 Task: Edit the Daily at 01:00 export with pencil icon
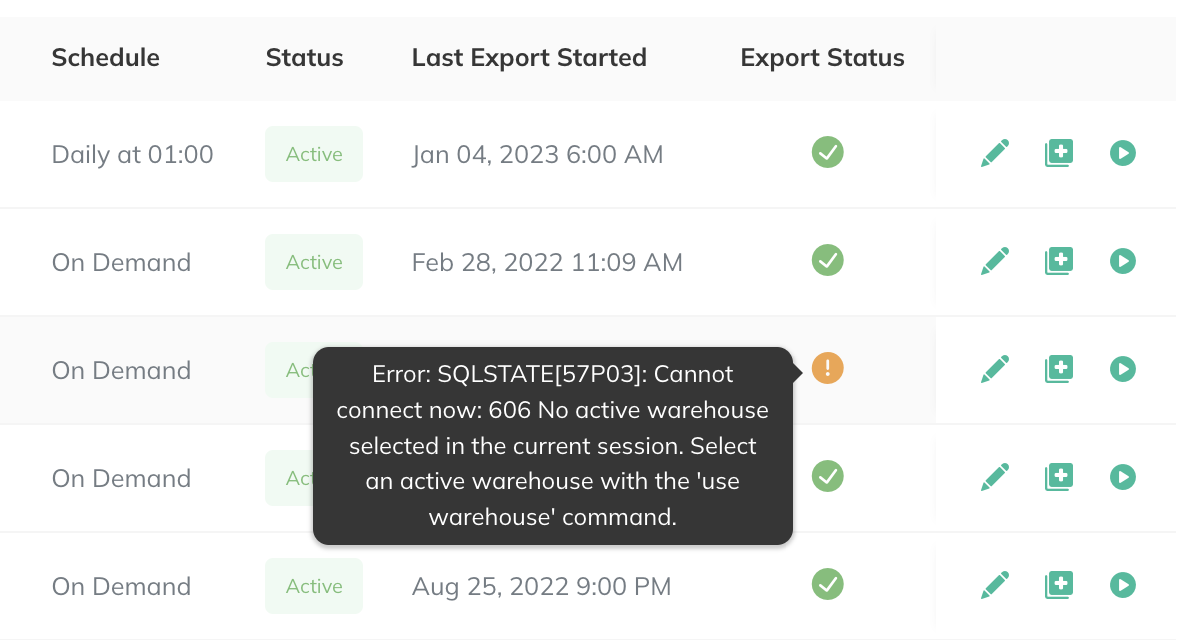995,153
